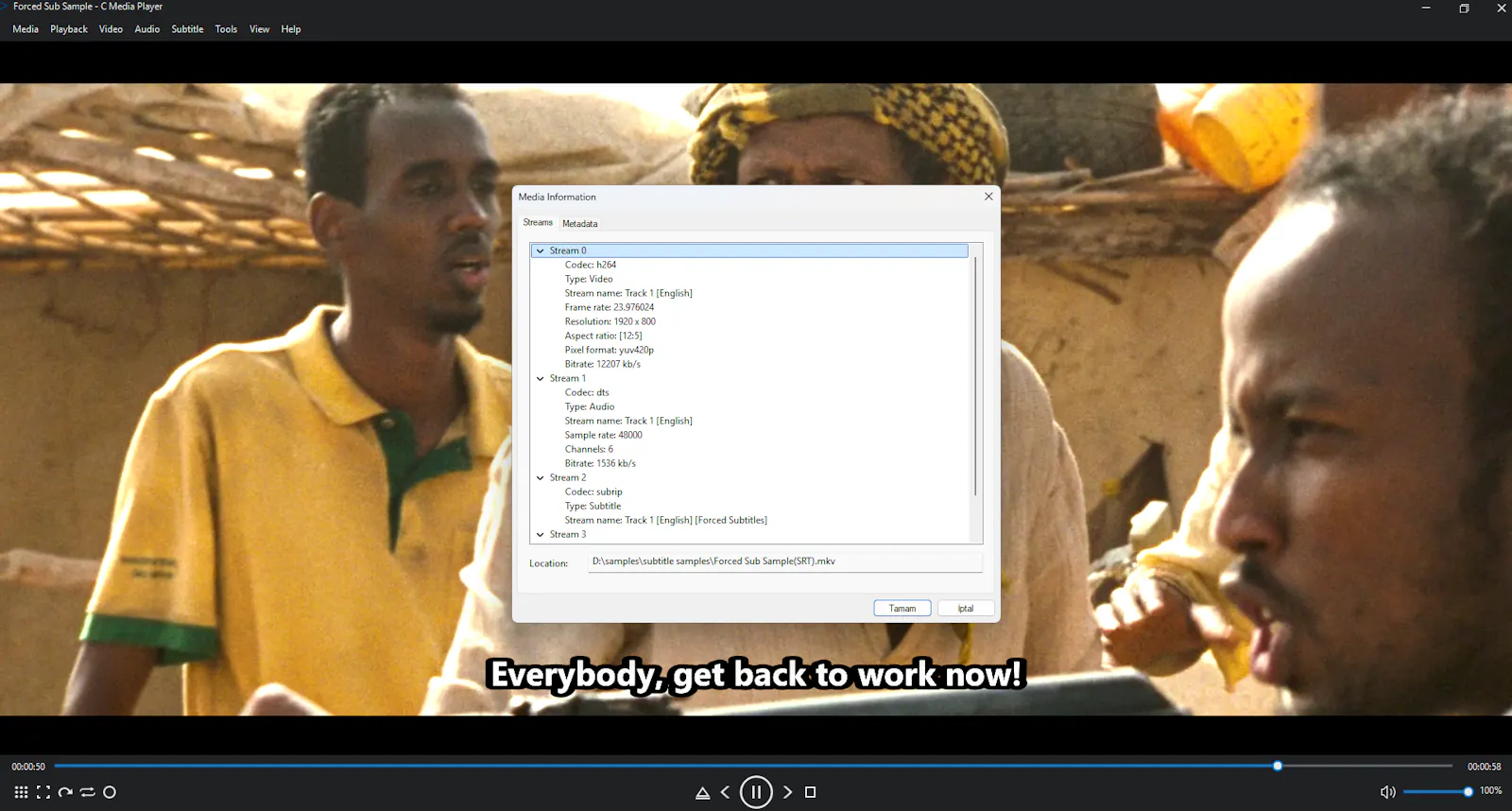Screen dimensions: 1512x811
Task: Collapse the Stream 1 node
Action: click(x=541, y=378)
